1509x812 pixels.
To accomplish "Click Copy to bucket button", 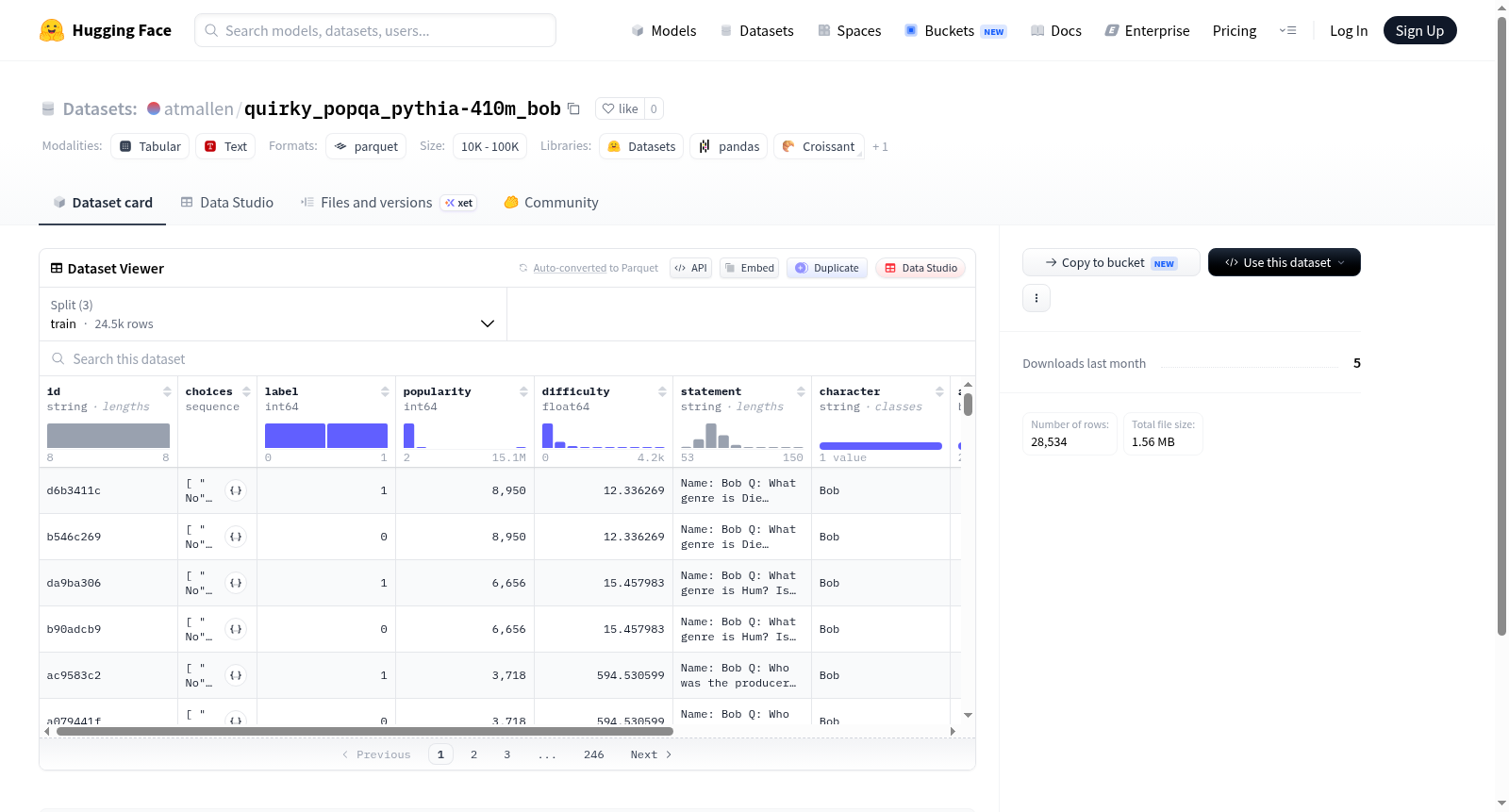I will click(x=1111, y=262).
